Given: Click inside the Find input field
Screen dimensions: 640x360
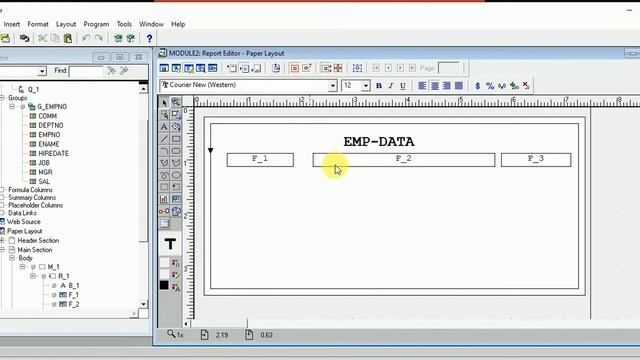Looking at the screenshot, I should 86,71.
